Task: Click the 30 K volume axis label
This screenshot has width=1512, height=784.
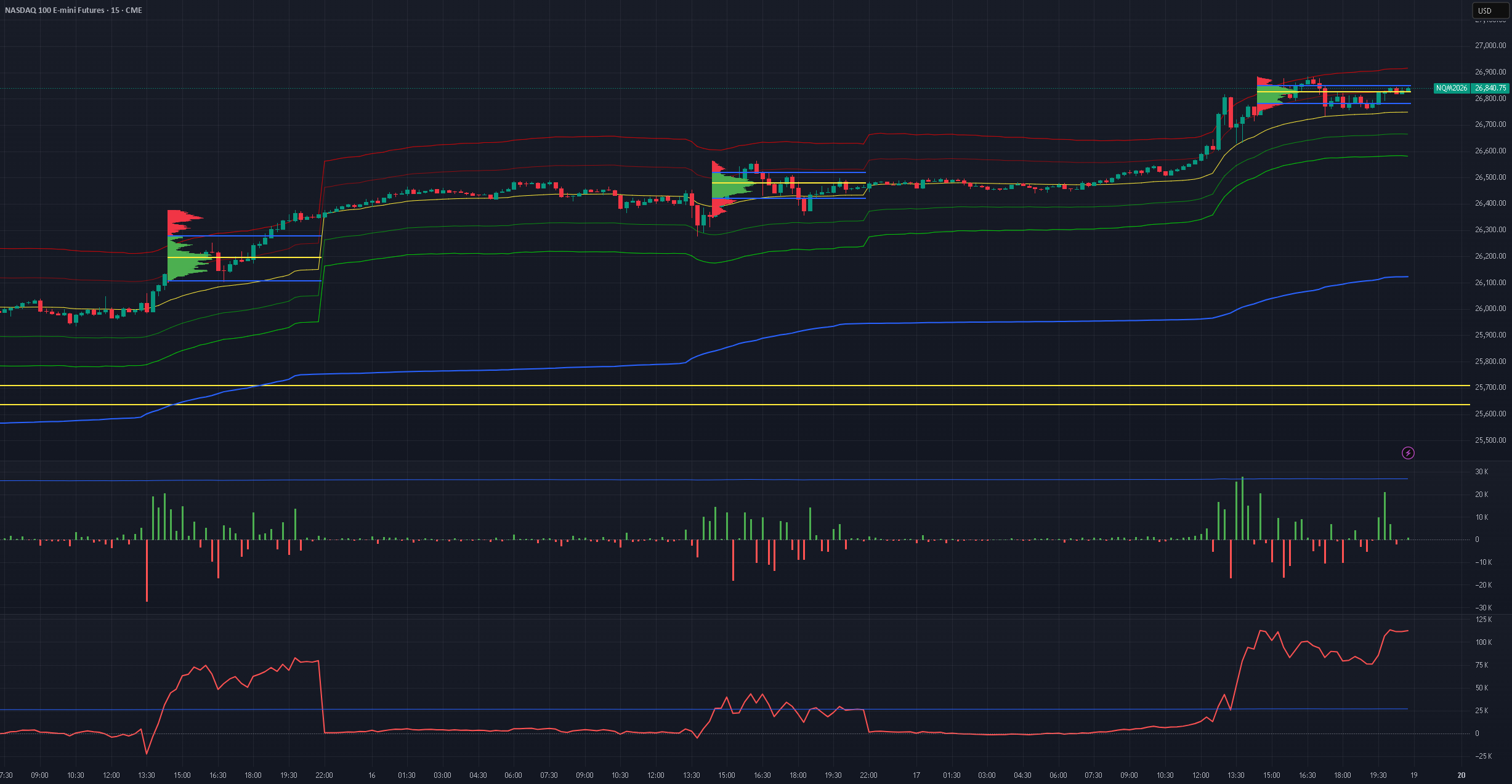Action: coord(1481,472)
